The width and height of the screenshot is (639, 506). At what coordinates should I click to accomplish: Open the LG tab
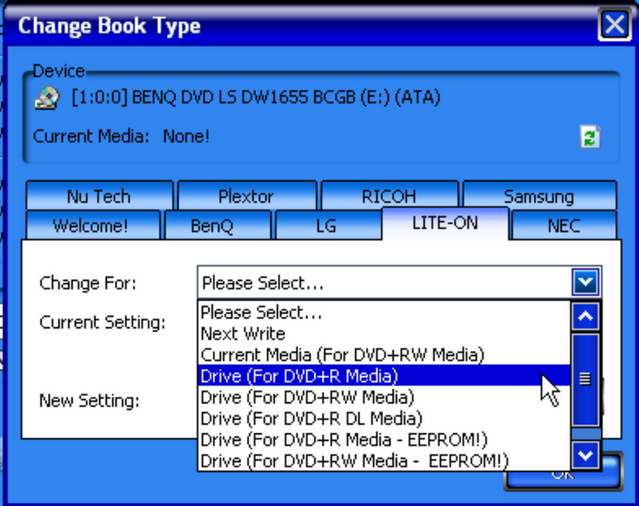coord(326,225)
